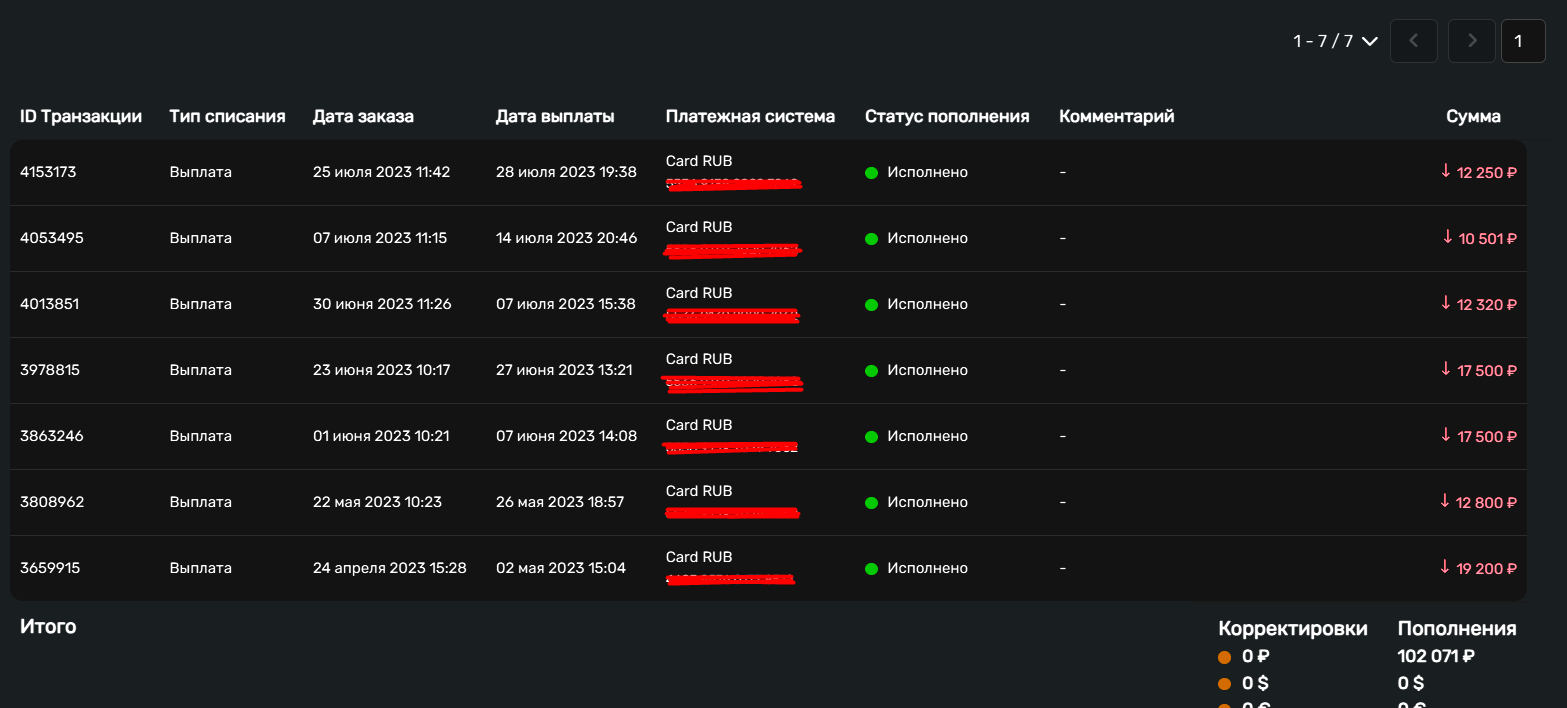Click order date 23 июня 2023 10:17
Viewport: 1567px width, 708px height.
coord(381,370)
